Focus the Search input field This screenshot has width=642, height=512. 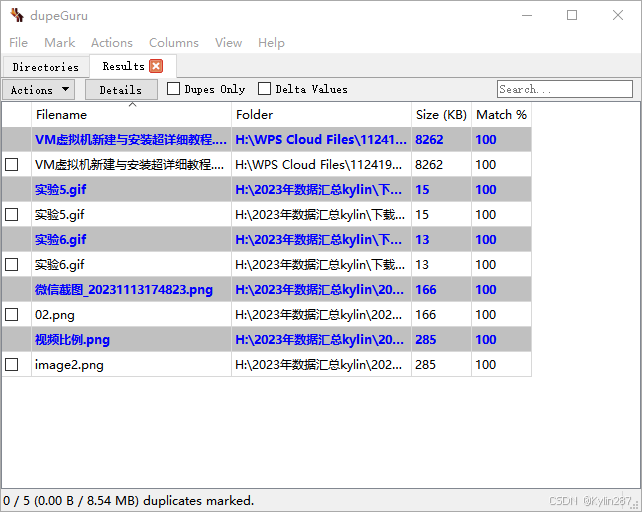point(565,89)
